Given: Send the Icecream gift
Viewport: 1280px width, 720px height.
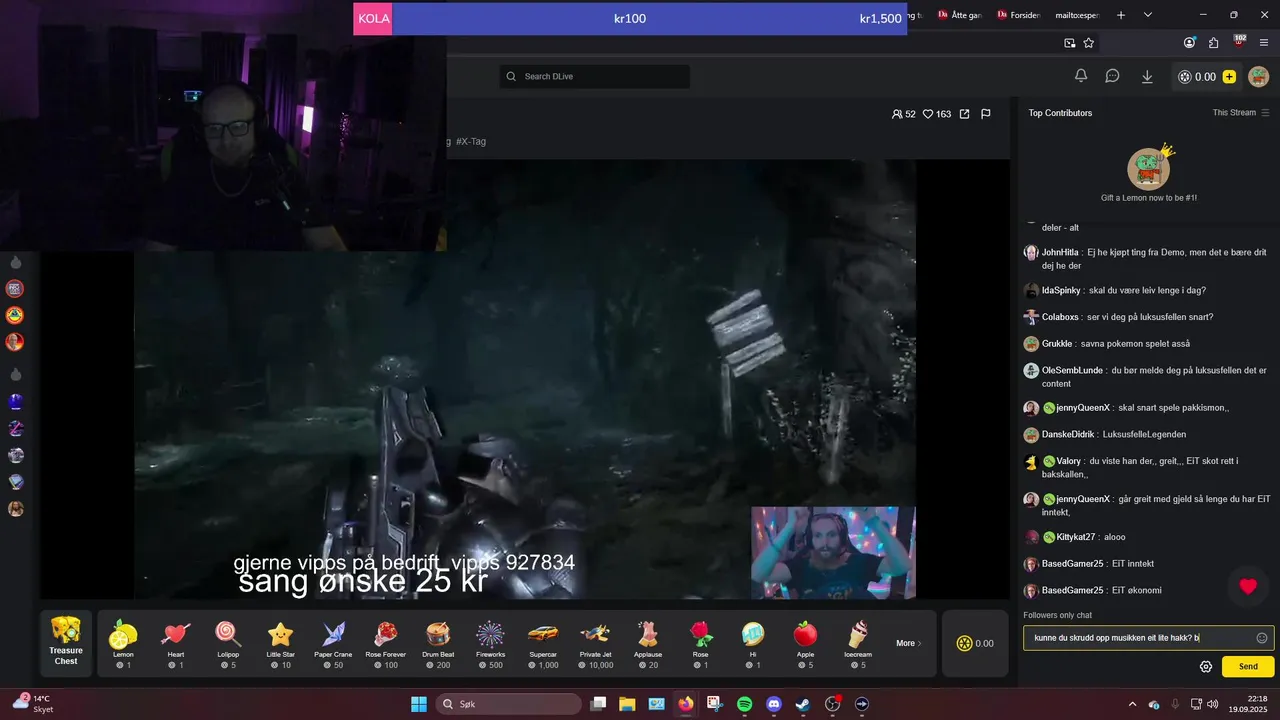Looking at the screenshot, I should 858,643.
